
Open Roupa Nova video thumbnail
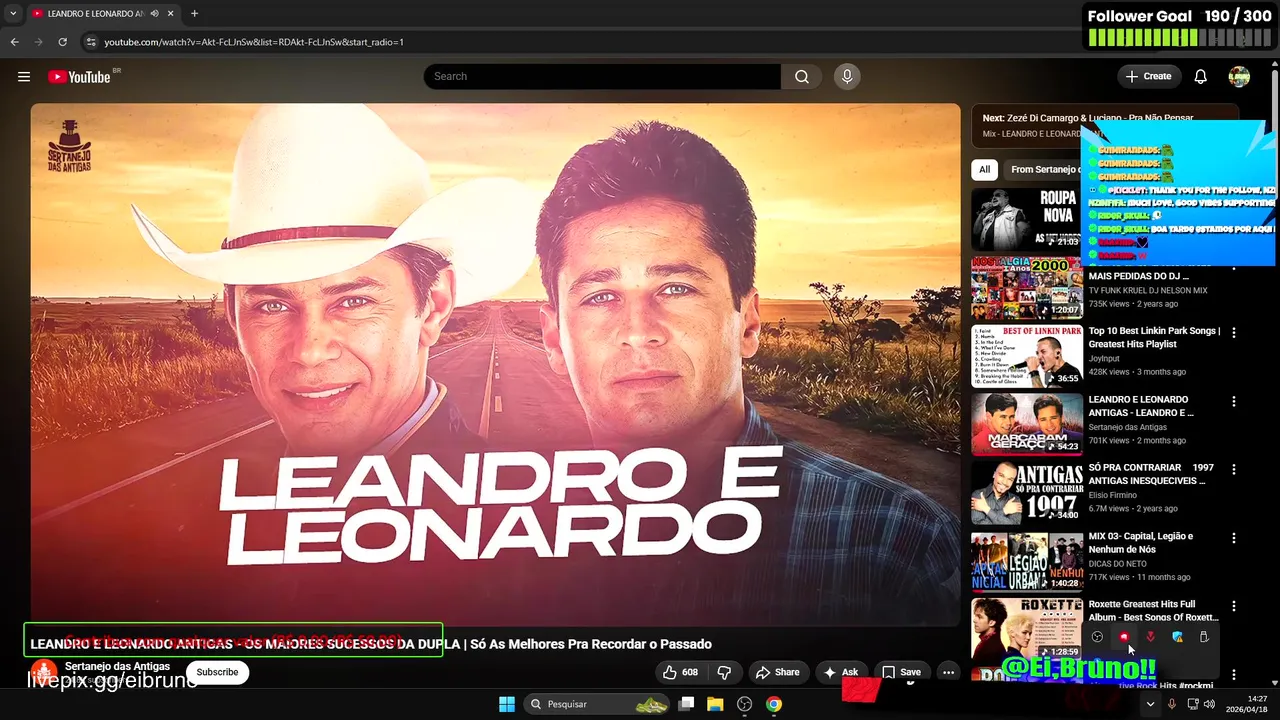[1027, 220]
